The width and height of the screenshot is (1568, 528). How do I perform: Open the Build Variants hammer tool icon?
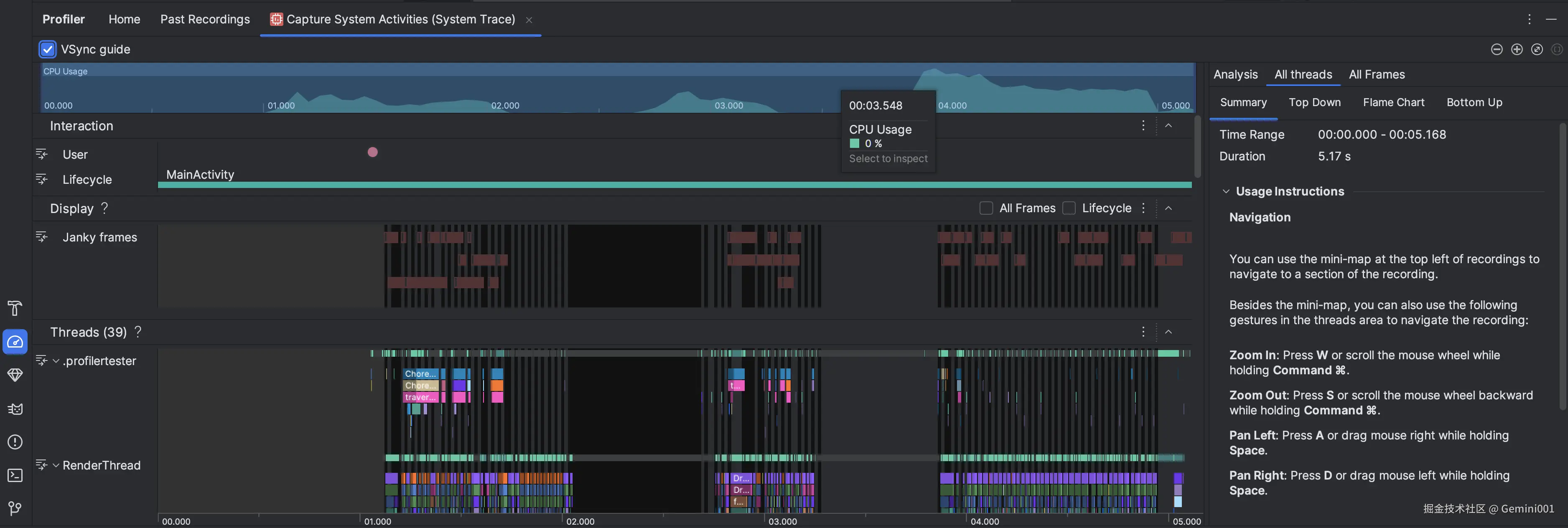pos(15,308)
